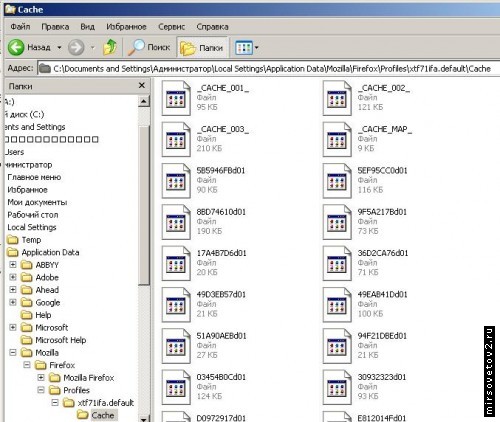Toggle the Folders (Папки) pane button

(202, 48)
